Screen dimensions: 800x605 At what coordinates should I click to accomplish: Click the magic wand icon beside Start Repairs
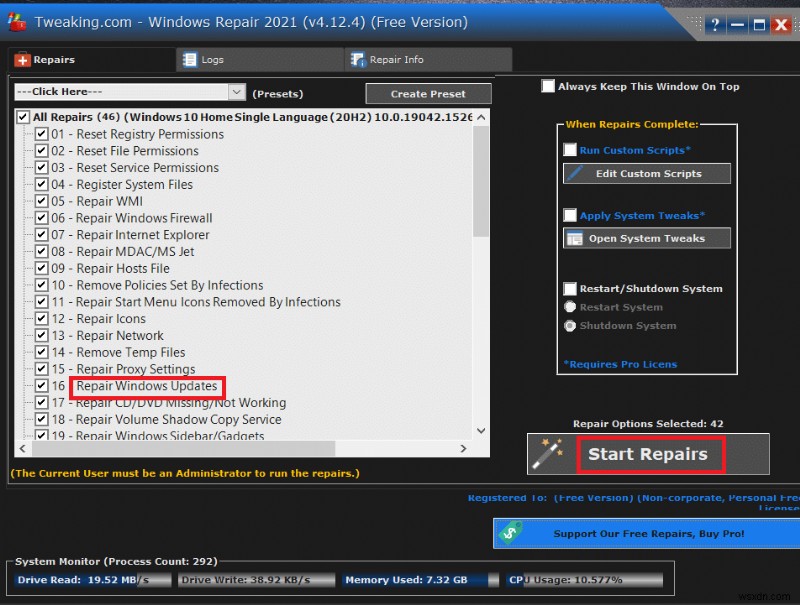click(545, 454)
